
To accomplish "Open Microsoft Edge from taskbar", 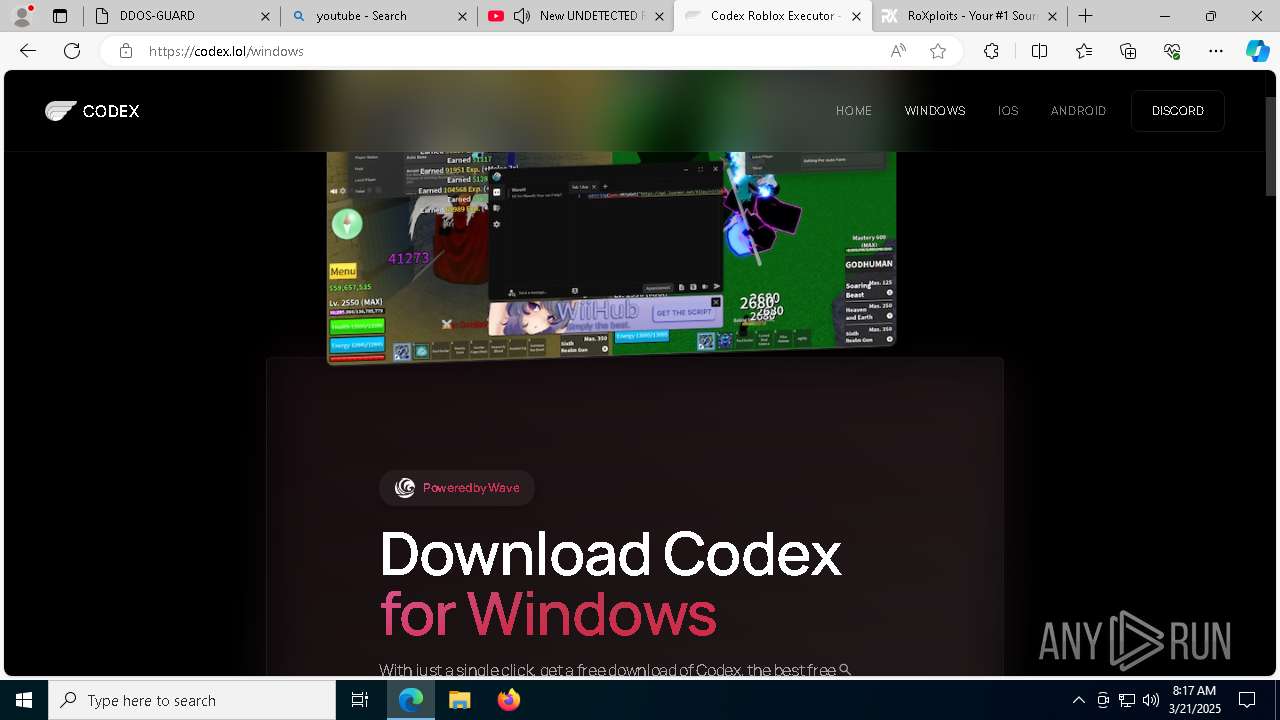I will 411,700.
